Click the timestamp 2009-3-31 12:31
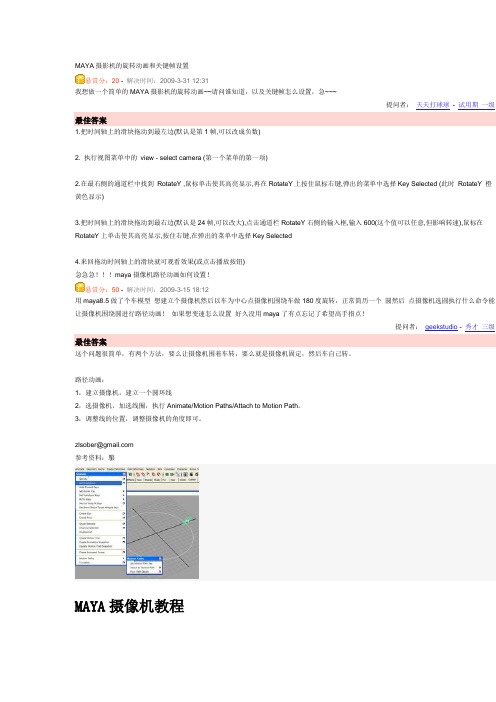Screen dimensions: 496x702 184,81
